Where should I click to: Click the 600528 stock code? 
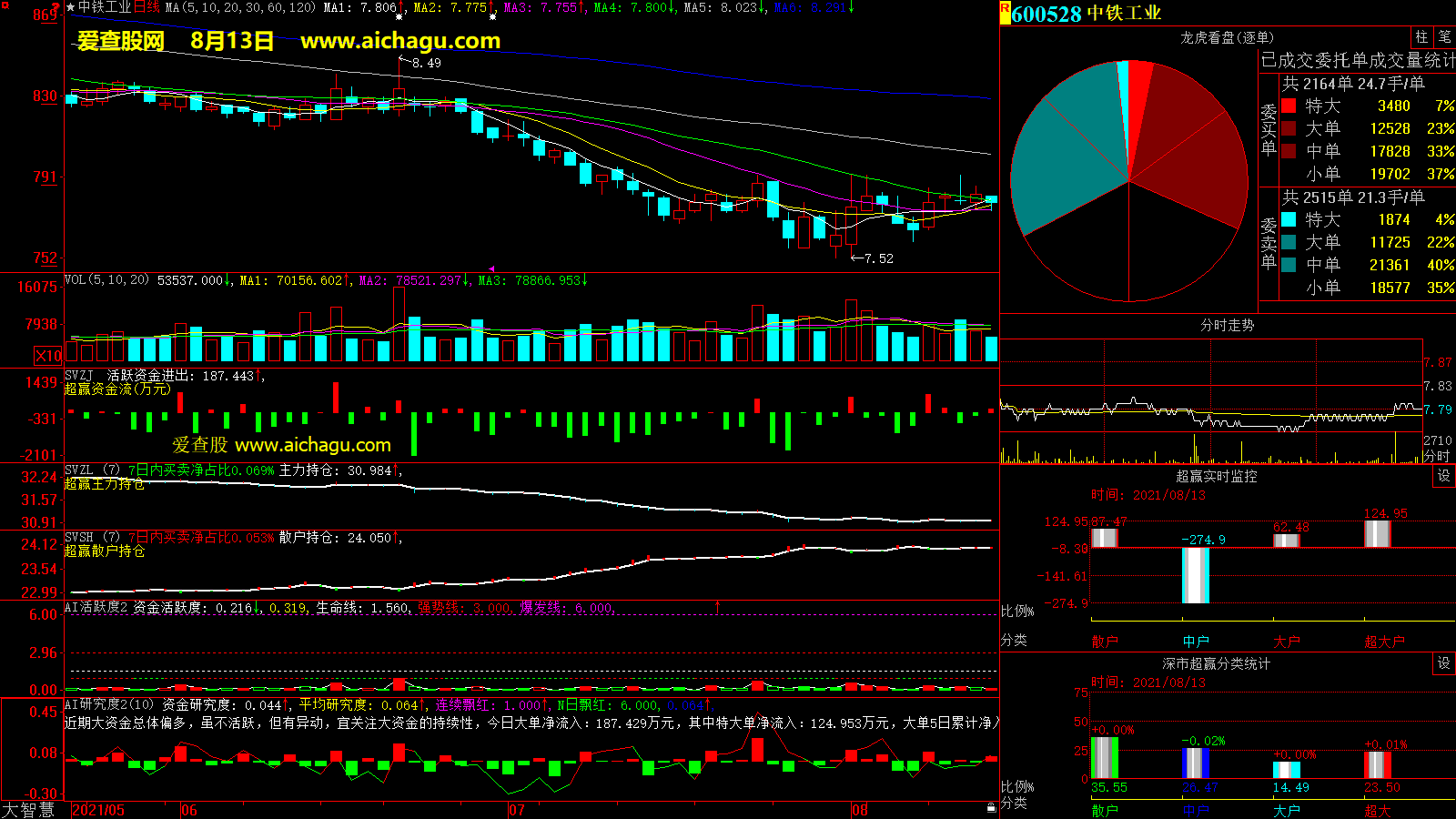tap(1046, 14)
